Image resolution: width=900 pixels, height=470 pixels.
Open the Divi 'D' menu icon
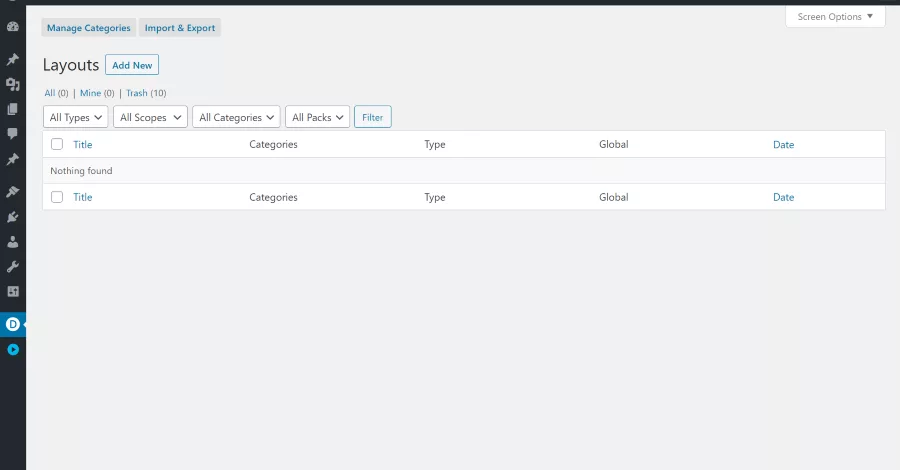[13, 324]
